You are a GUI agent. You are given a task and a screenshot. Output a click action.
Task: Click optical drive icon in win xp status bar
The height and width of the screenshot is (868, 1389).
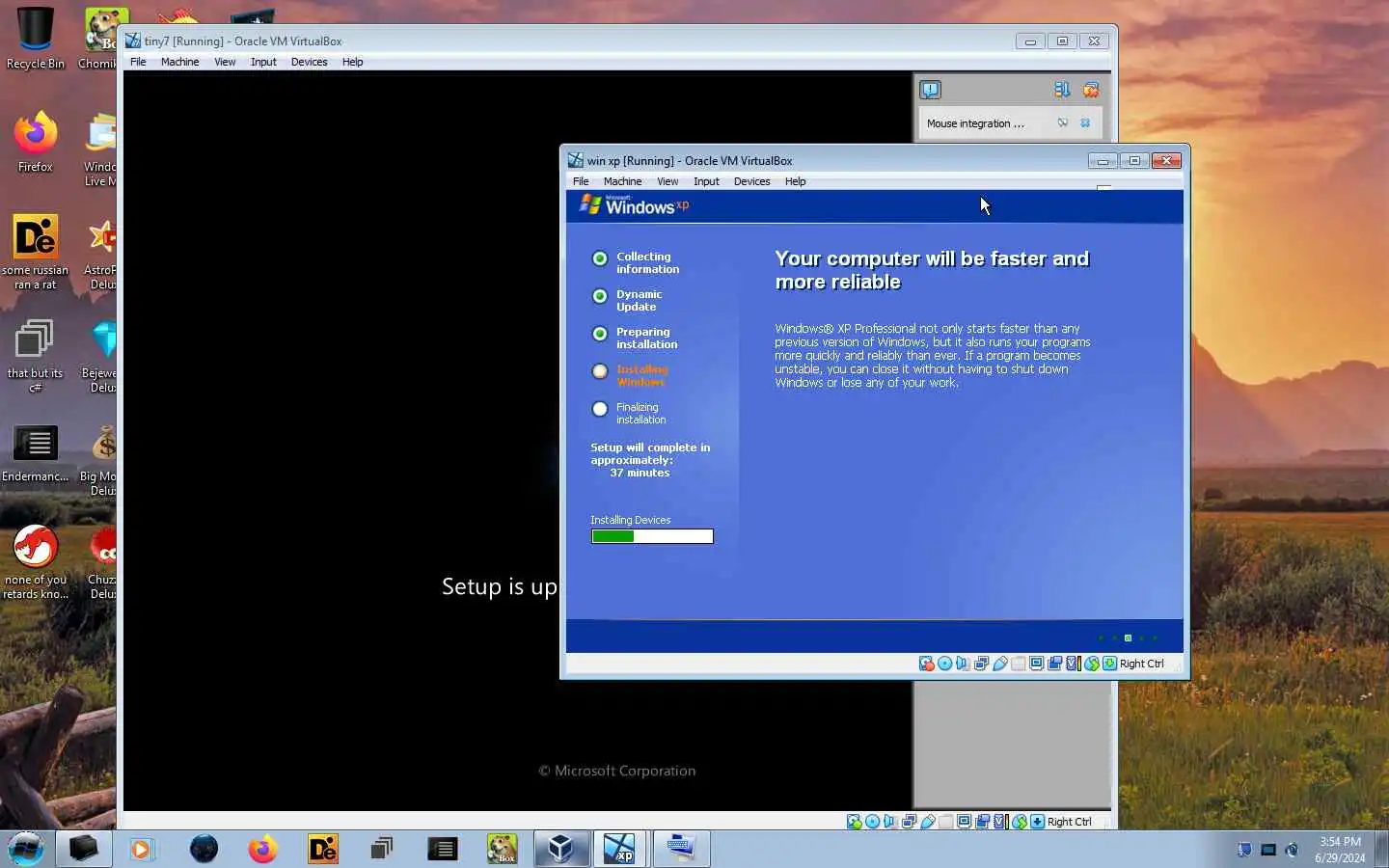click(x=945, y=664)
